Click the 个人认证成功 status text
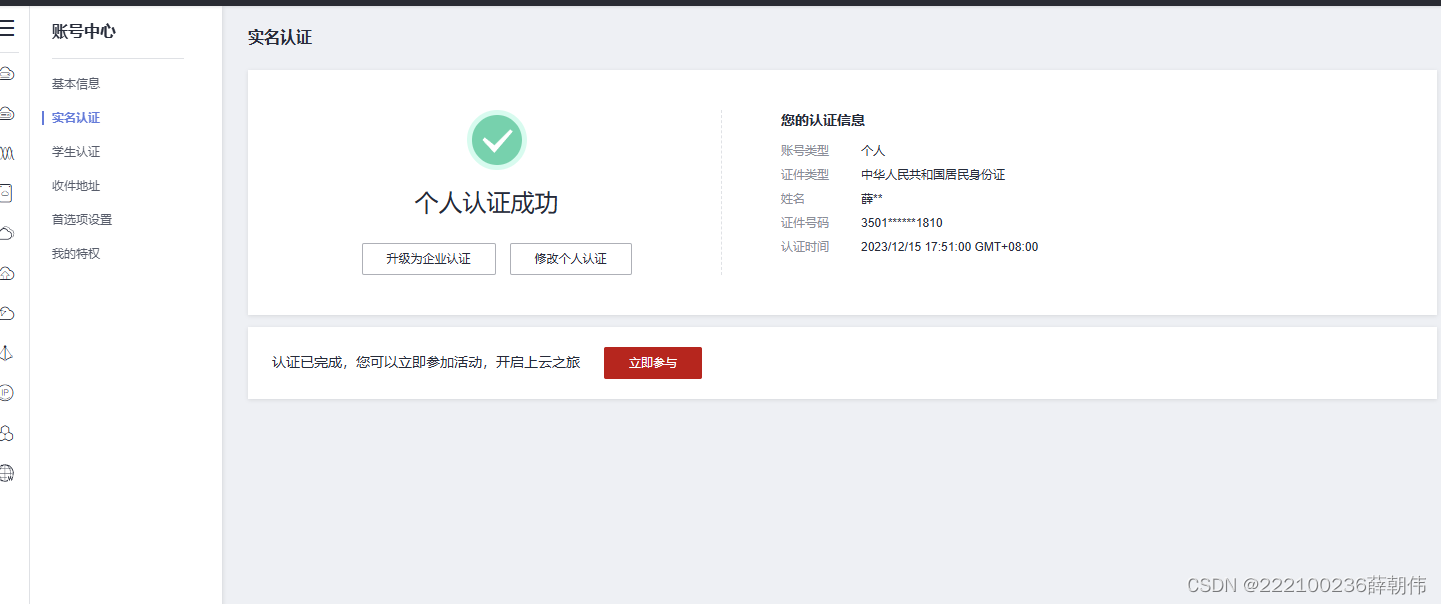The height and width of the screenshot is (604, 1441). [x=487, y=203]
